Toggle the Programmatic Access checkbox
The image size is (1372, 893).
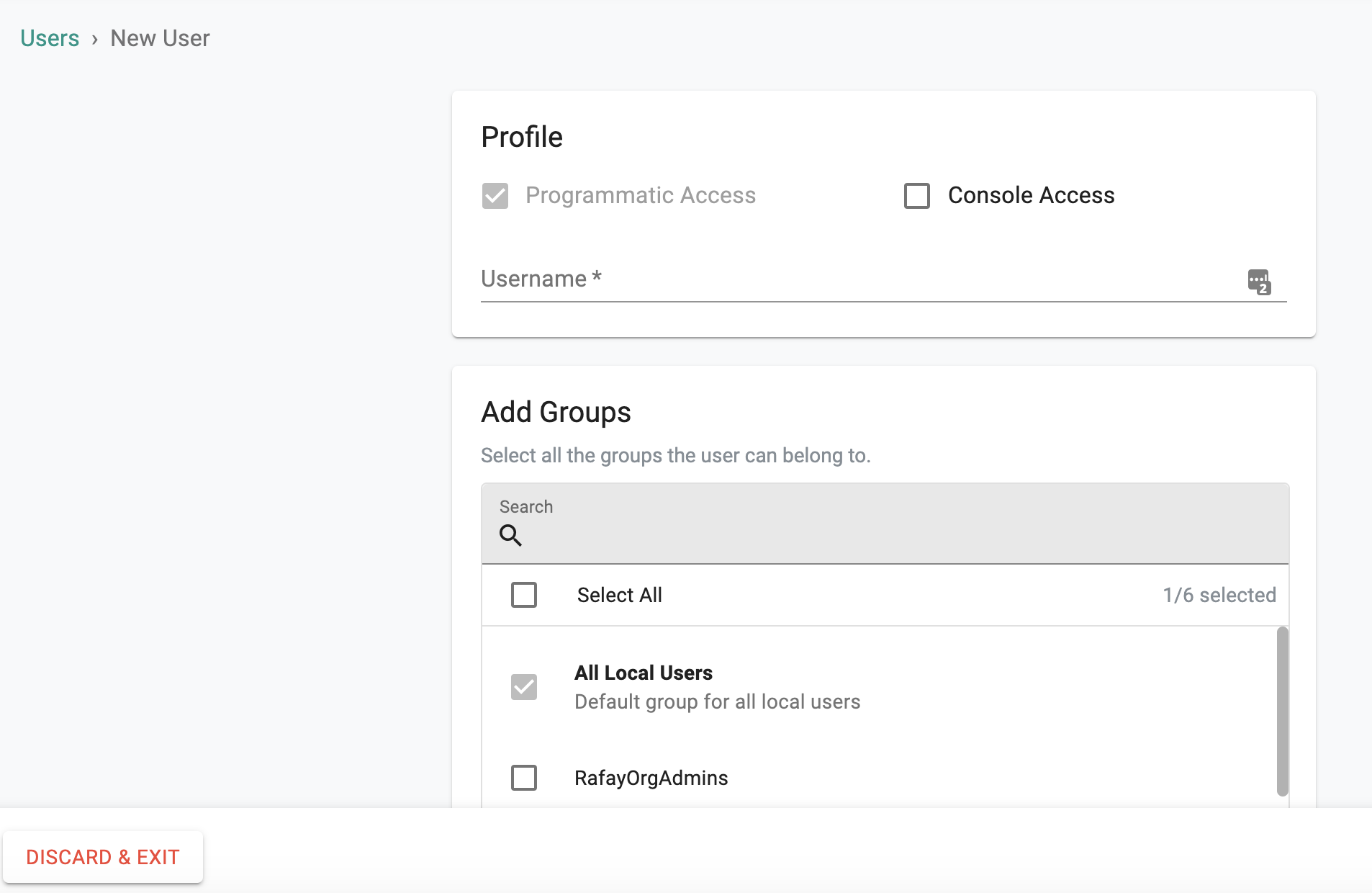click(x=495, y=196)
